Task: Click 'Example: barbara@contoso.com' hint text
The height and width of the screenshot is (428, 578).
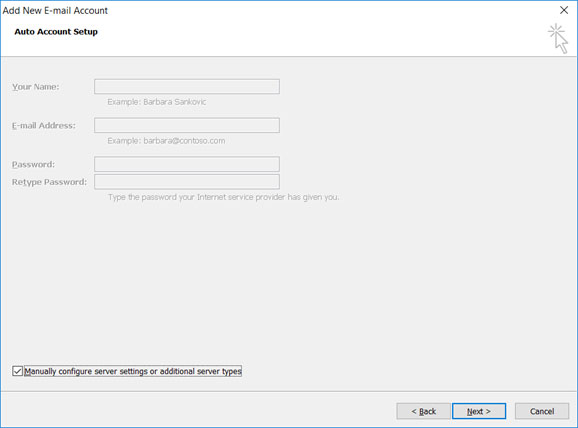Action: point(166,141)
